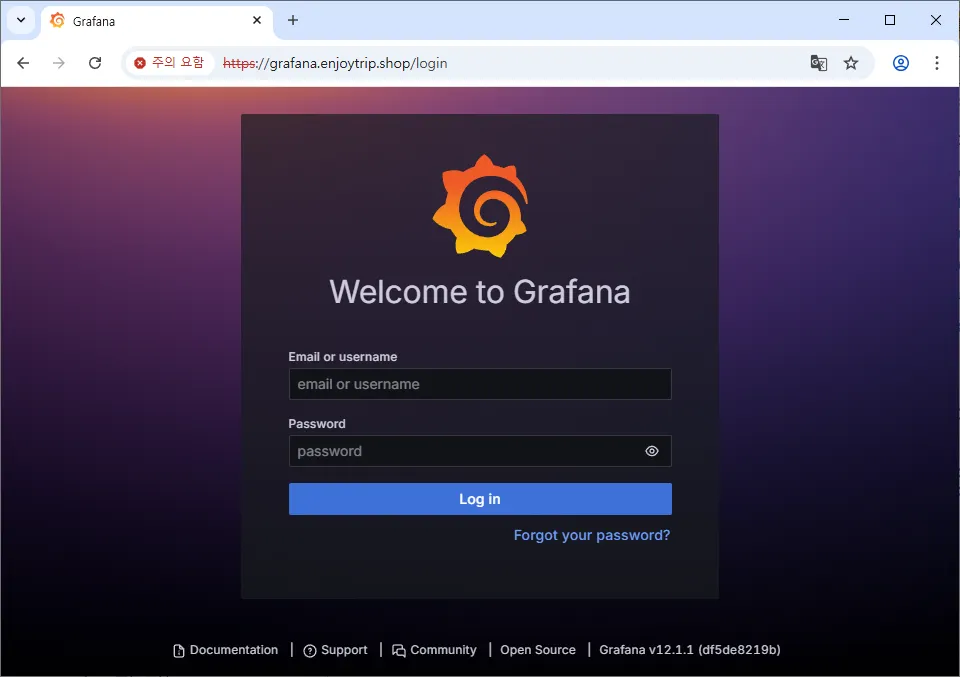Viewport: 960px width, 677px height.
Task: Click the Email or username field
Action: point(480,384)
